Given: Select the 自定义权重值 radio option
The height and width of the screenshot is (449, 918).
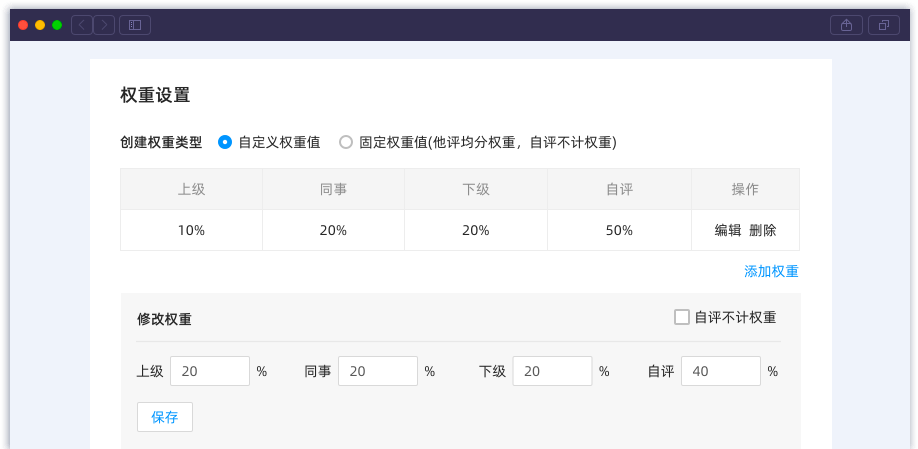Looking at the screenshot, I should pyautogui.click(x=225, y=142).
